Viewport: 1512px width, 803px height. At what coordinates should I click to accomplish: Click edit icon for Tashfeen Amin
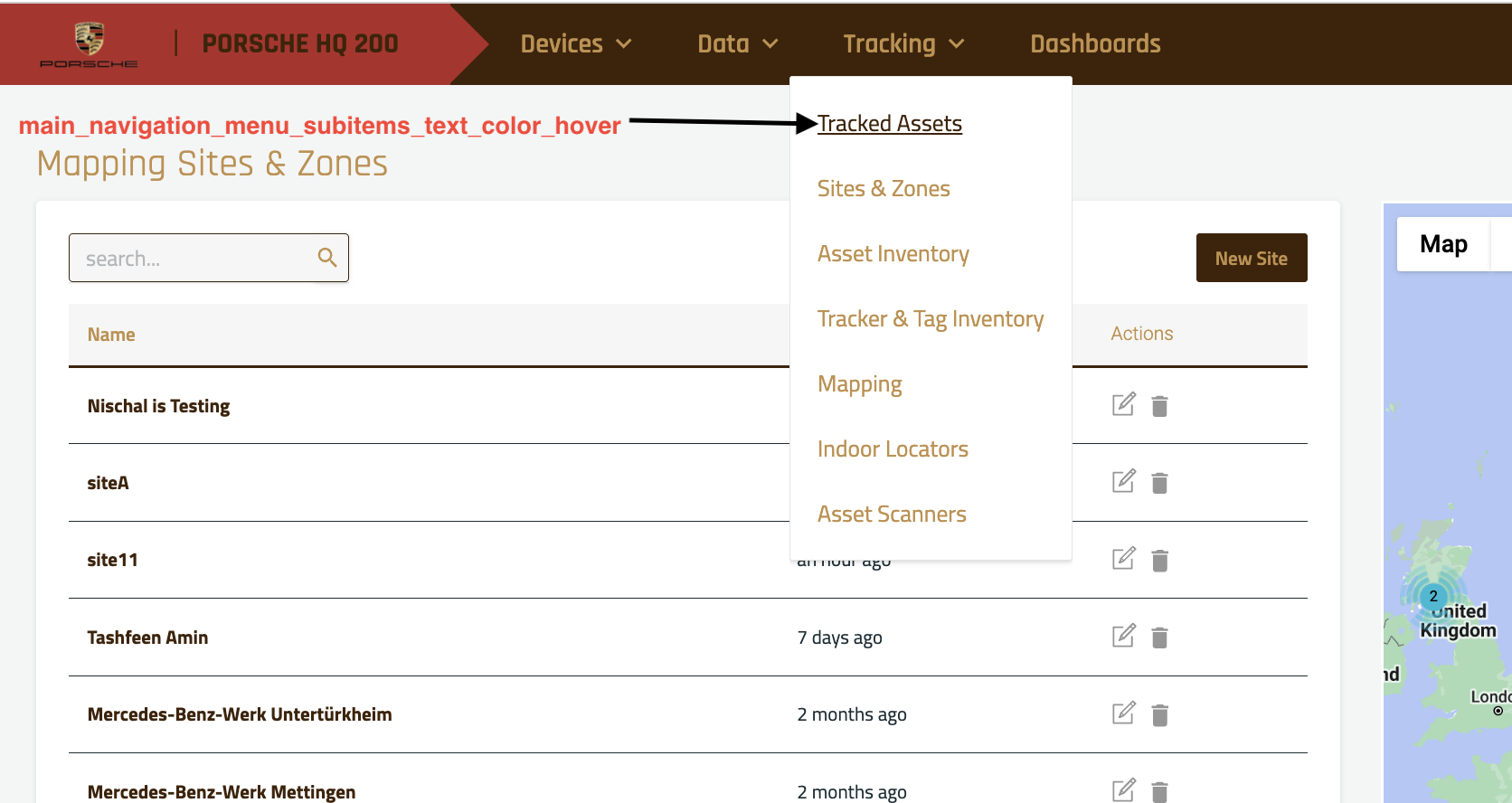click(x=1123, y=637)
